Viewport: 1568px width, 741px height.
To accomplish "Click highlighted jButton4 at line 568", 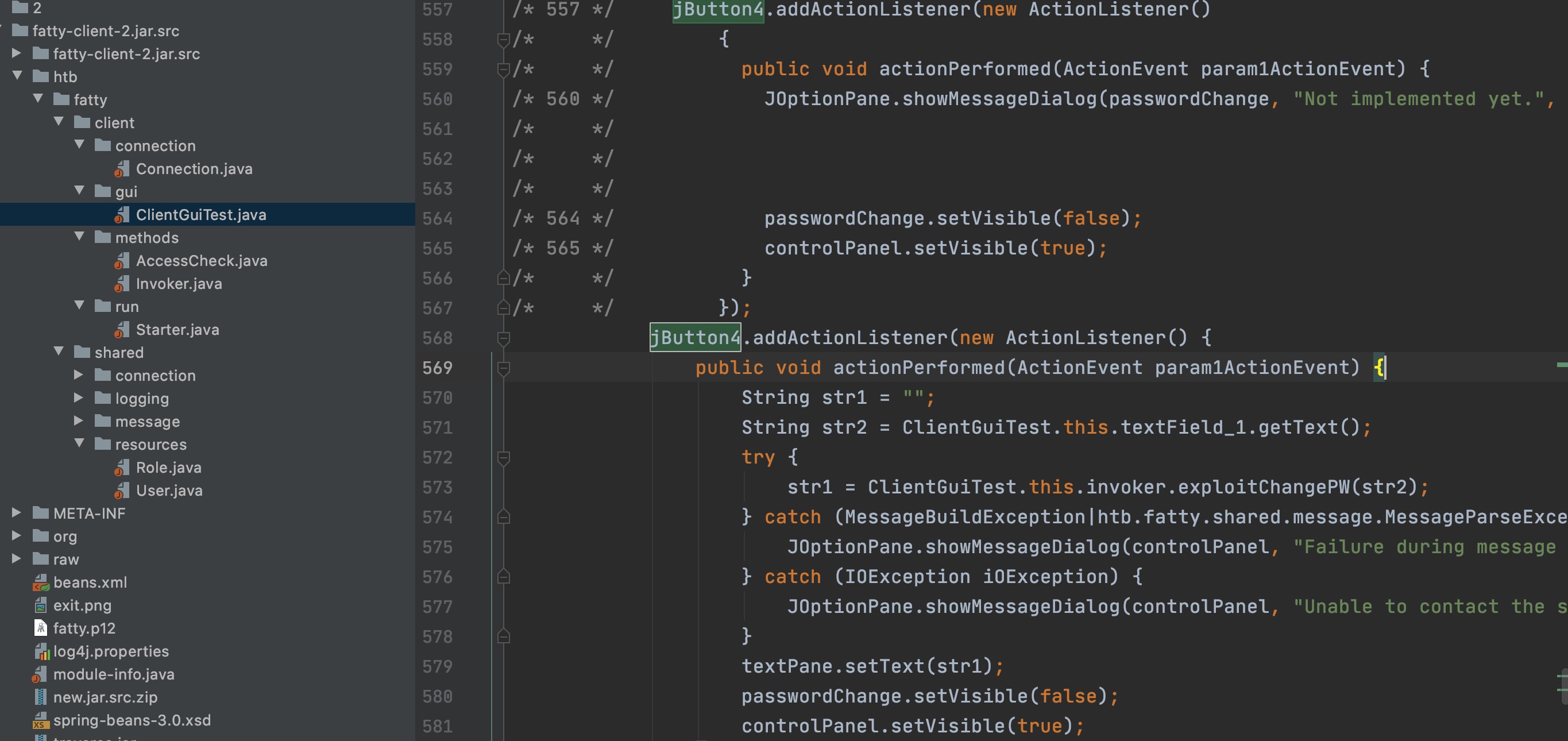I will pyautogui.click(x=694, y=337).
